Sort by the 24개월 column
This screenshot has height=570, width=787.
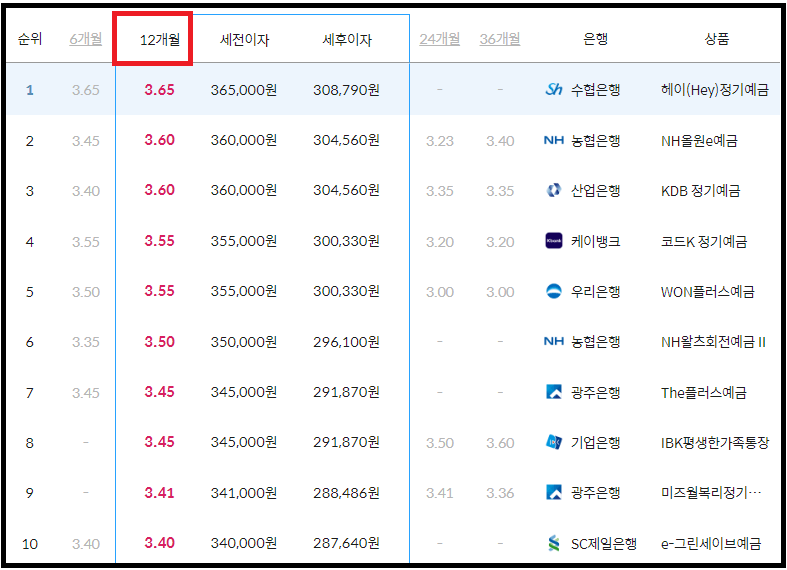(x=440, y=39)
